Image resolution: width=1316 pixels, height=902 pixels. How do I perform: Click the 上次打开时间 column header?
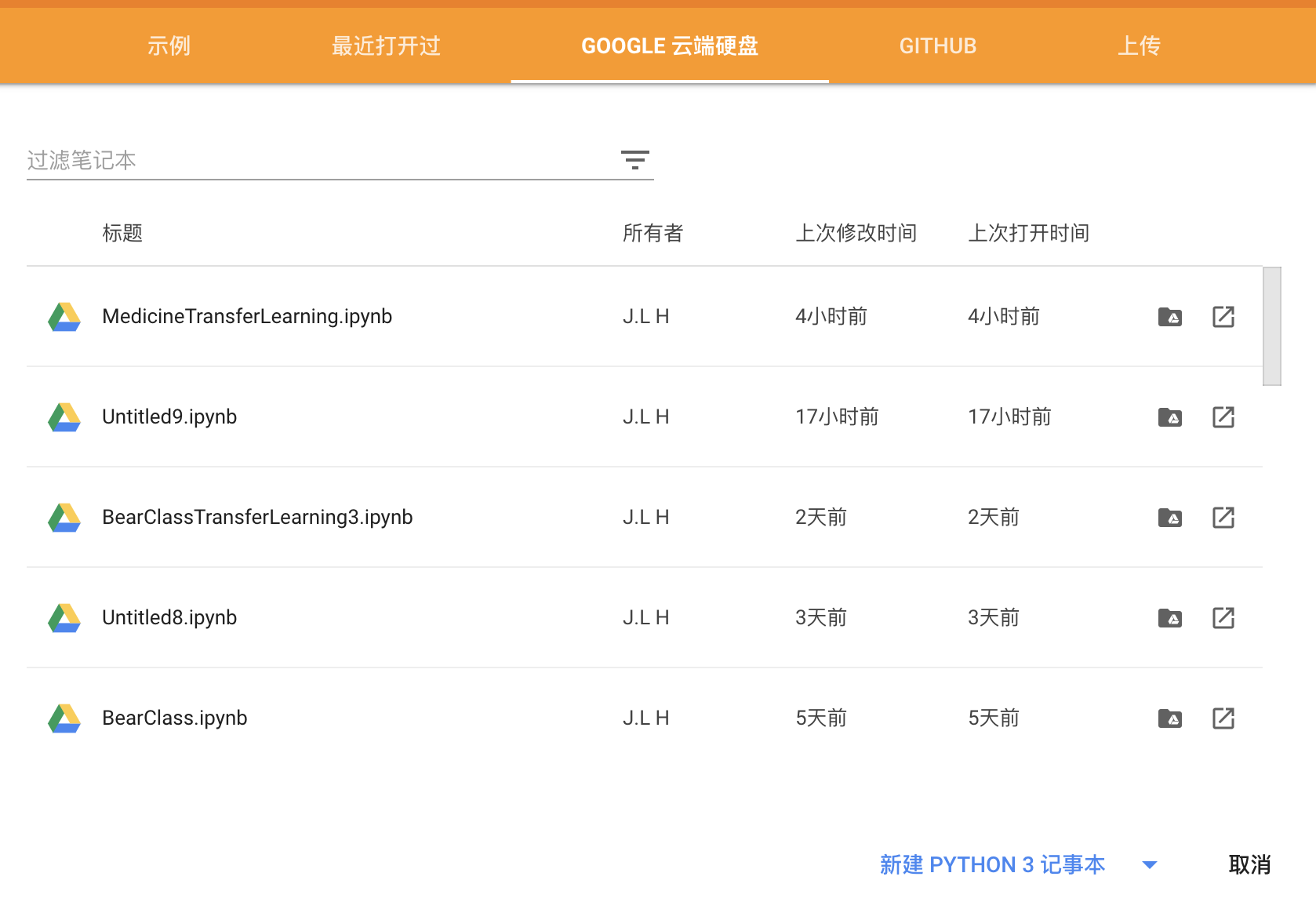[1028, 233]
